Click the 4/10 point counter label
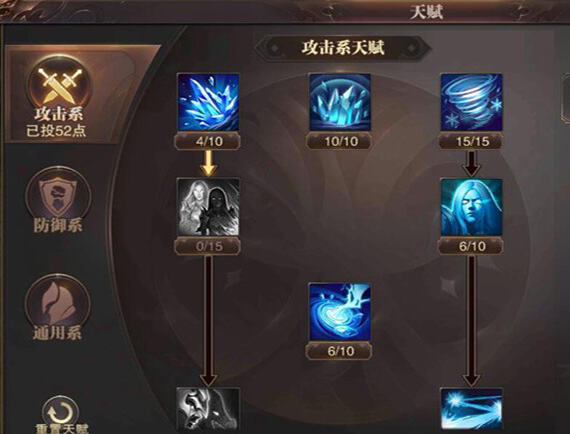 (x=208, y=141)
